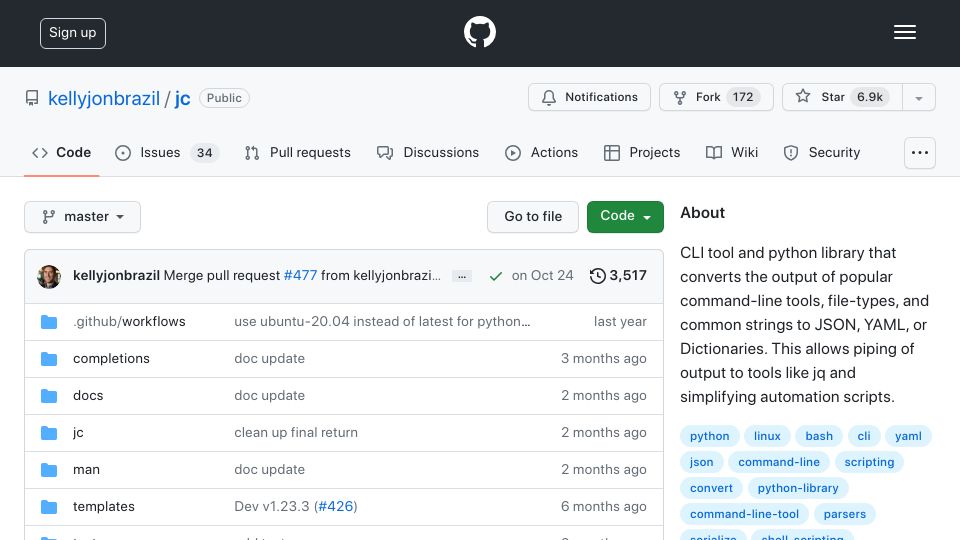Image resolution: width=960 pixels, height=540 pixels.
Task: Select the convert topic tag
Action: pos(711,488)
